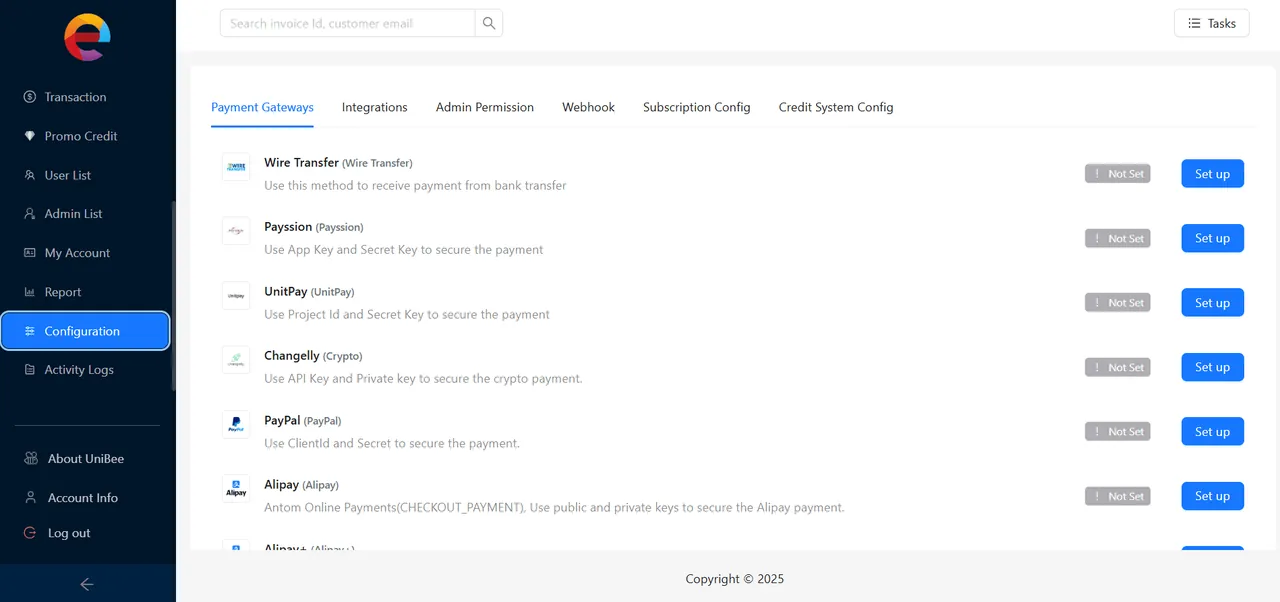The width and height of the screenshot is (1280, 602).
Task: Switch to the Webhook tab
Action: 588,107
